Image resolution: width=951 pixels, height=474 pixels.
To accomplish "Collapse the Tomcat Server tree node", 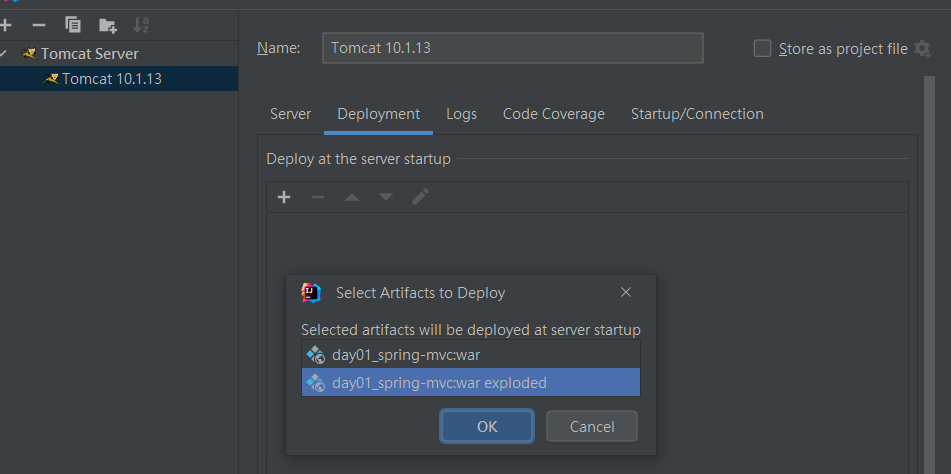I will [4, 54].
